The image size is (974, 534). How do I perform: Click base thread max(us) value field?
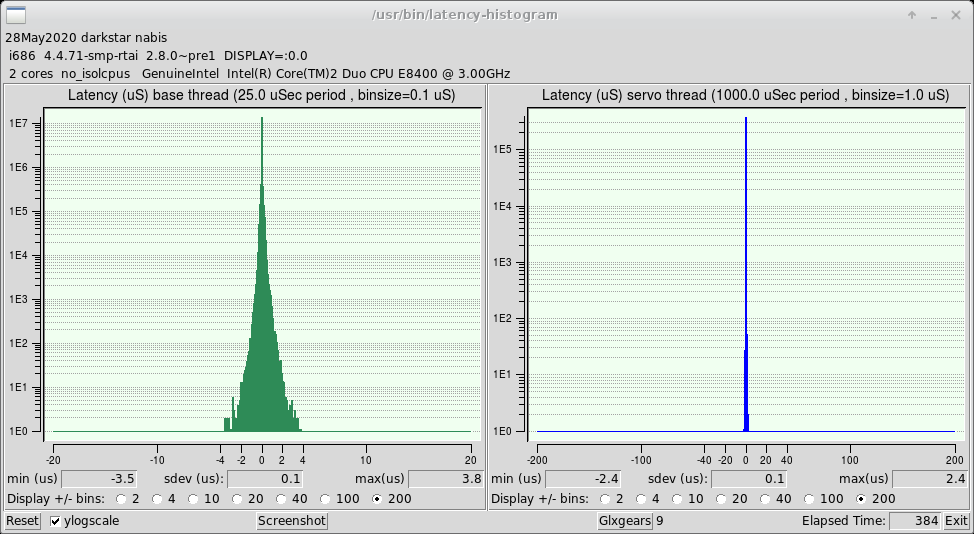pyautogui.click(x=445, y=479)
